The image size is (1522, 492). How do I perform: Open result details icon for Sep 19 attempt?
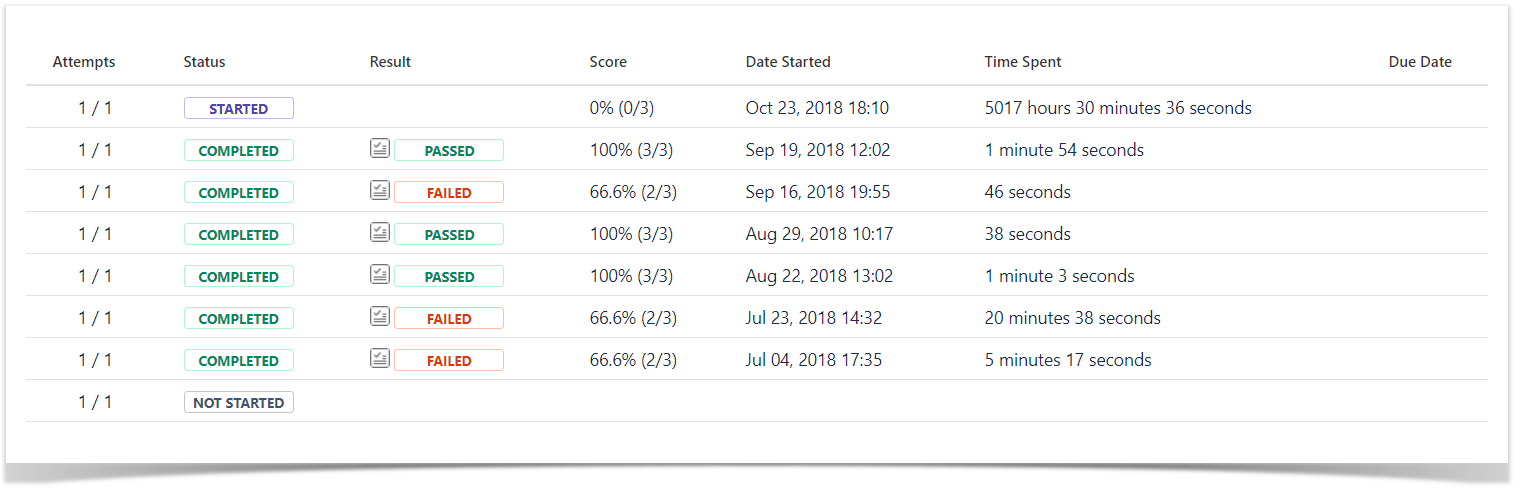tap(379, 149)
